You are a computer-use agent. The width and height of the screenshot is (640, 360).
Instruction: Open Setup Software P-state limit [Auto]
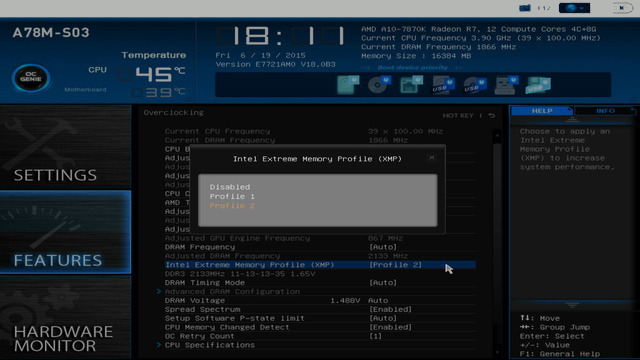(383, 318)
